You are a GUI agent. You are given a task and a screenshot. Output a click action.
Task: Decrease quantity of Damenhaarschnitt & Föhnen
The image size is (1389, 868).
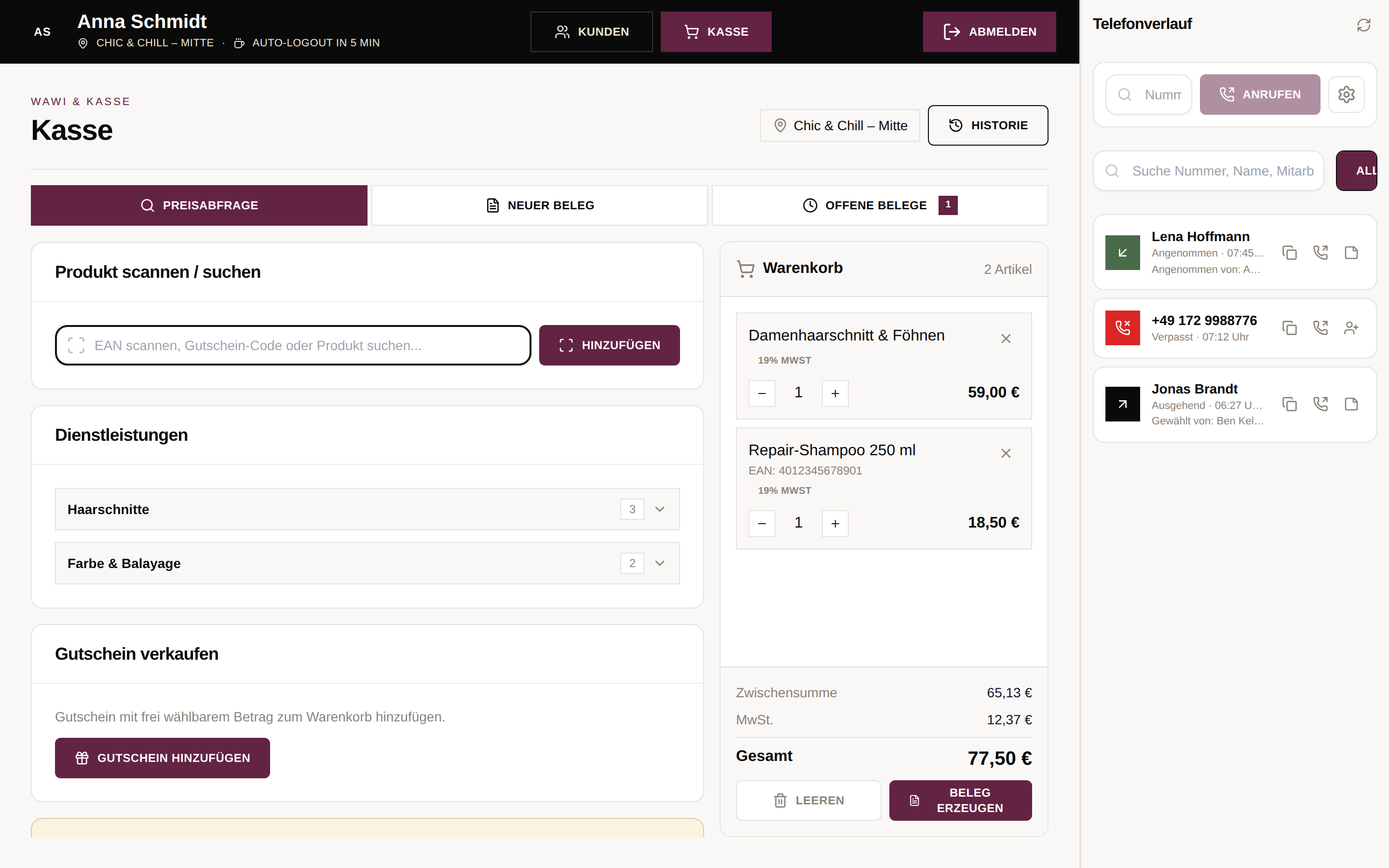[x=762, y=393]
